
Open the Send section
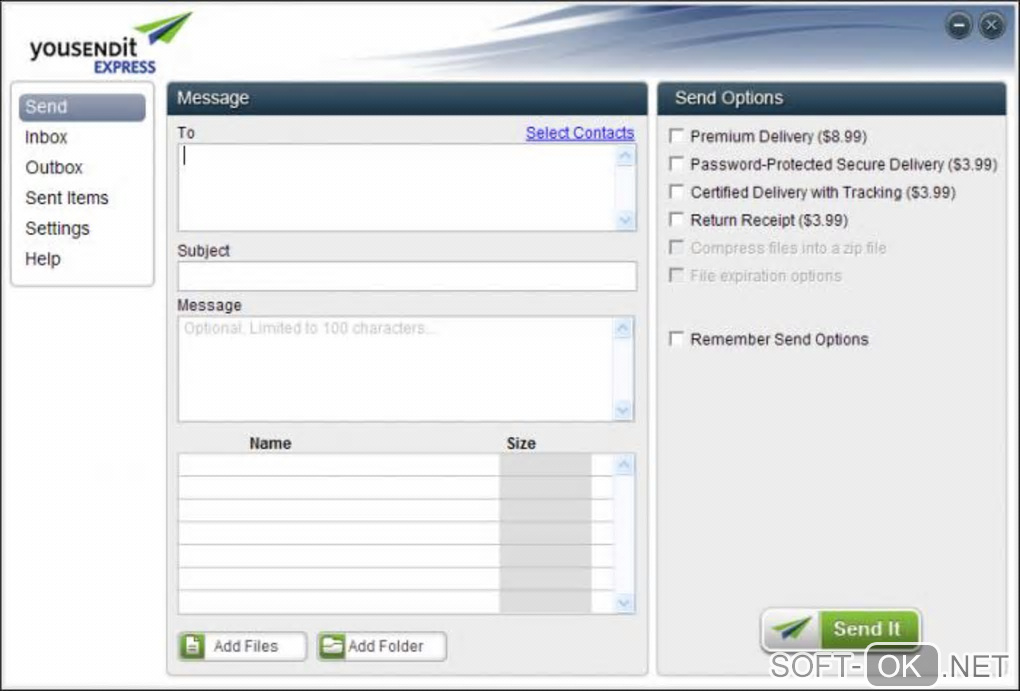pos(82,107)
